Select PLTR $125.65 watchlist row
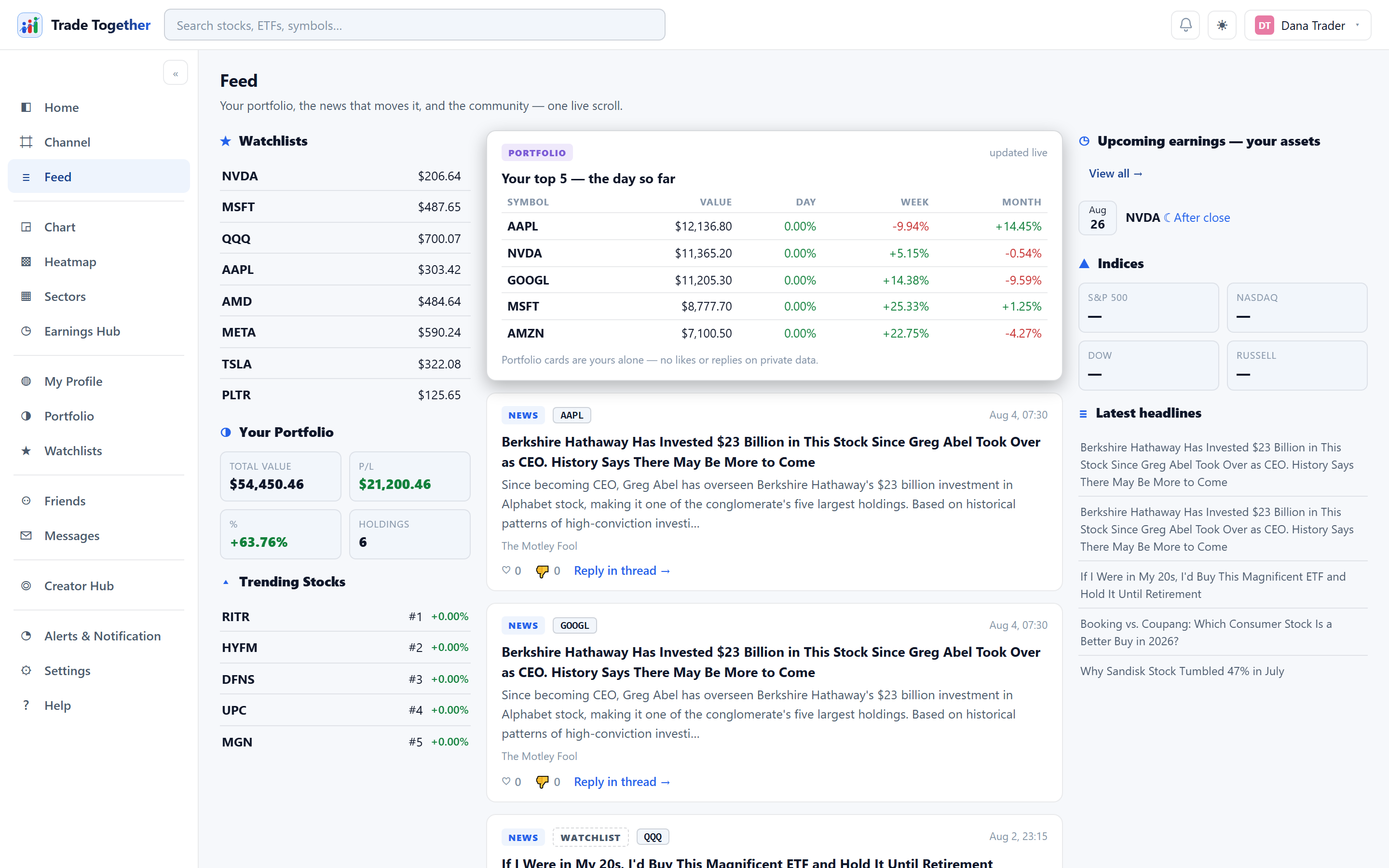Image resolution: width=1389 pixels, height=868 pixels. (345, 395)
